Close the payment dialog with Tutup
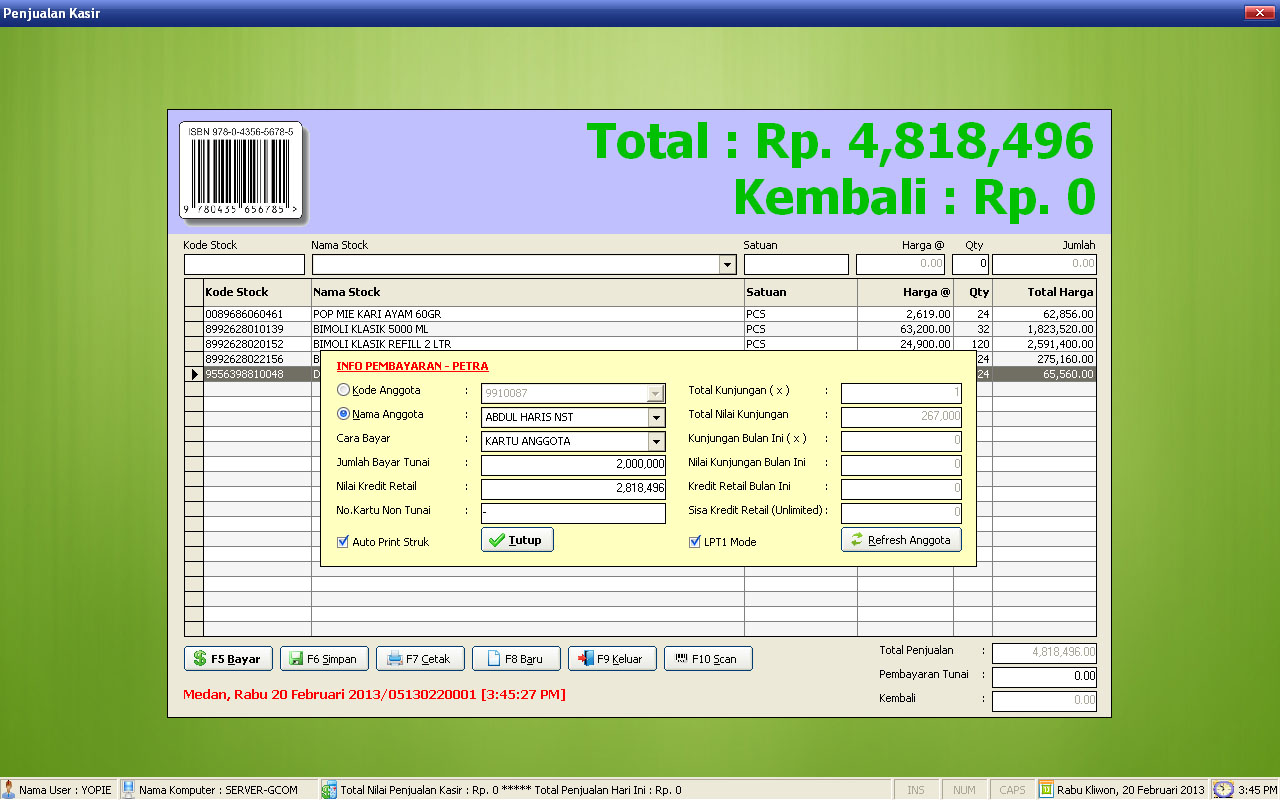The width and height of the screenshot is (1280, 800). (x=517, y=540)
